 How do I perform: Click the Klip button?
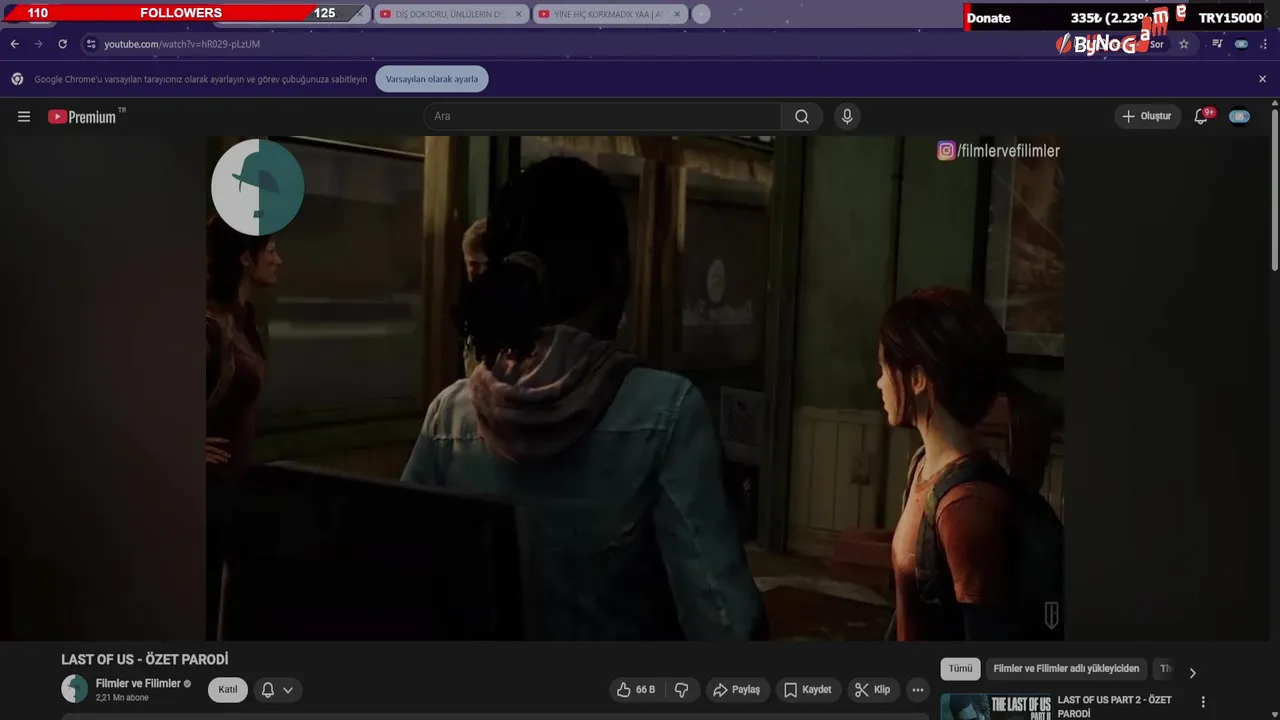(872, 690)
